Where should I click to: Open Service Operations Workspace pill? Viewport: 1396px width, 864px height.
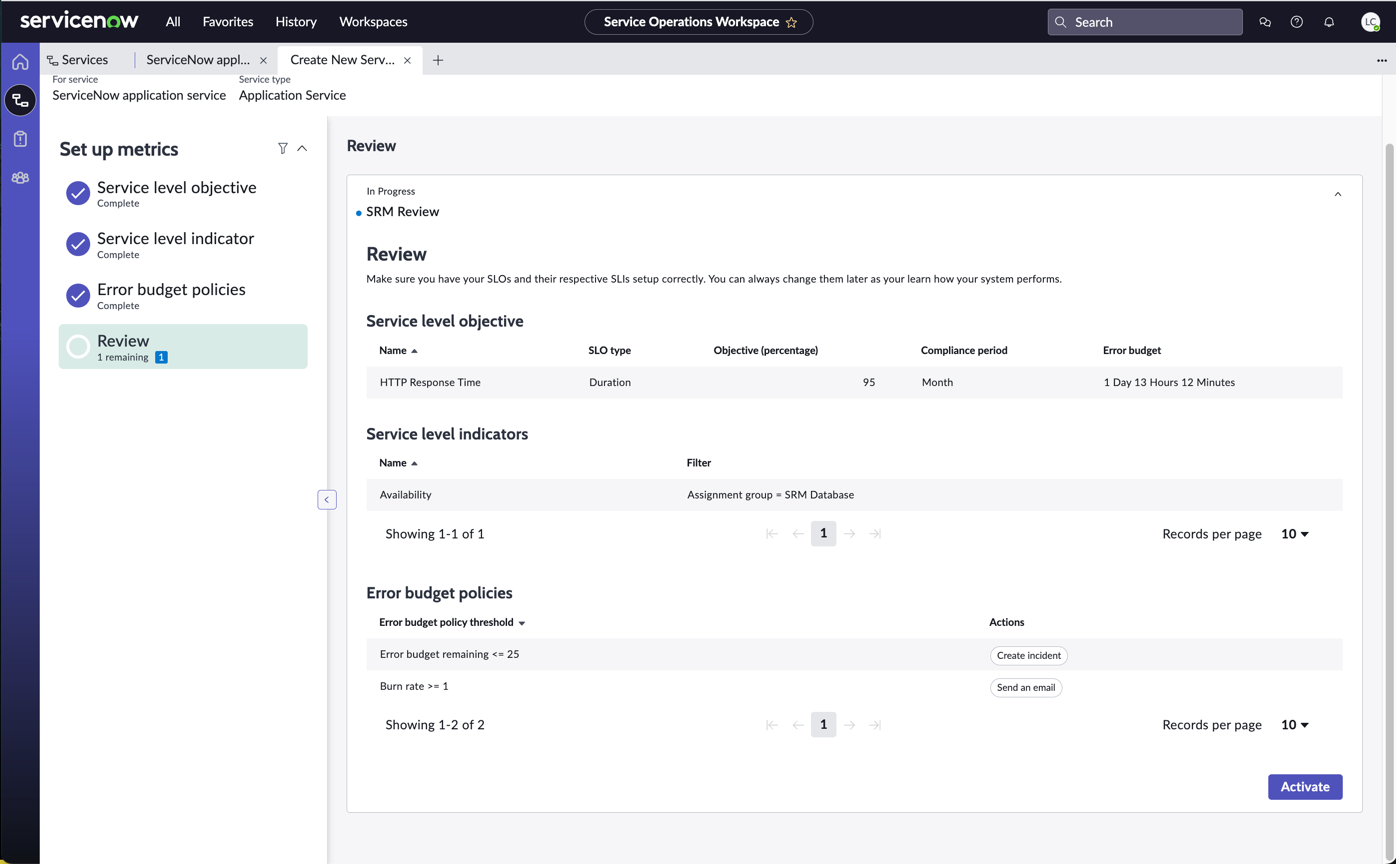point(699,22)
